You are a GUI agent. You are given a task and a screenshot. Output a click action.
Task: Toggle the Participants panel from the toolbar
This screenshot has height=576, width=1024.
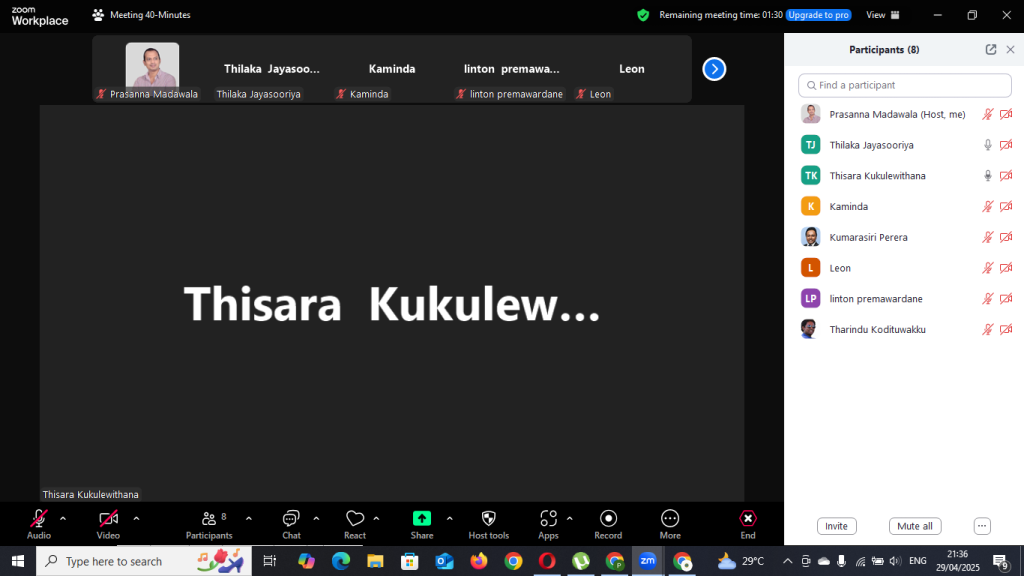click(209, 524)
